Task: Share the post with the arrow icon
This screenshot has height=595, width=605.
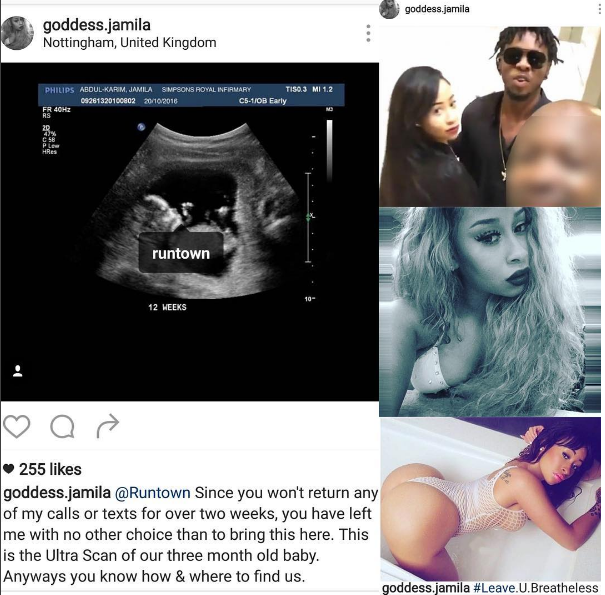Action: point(108,426)
